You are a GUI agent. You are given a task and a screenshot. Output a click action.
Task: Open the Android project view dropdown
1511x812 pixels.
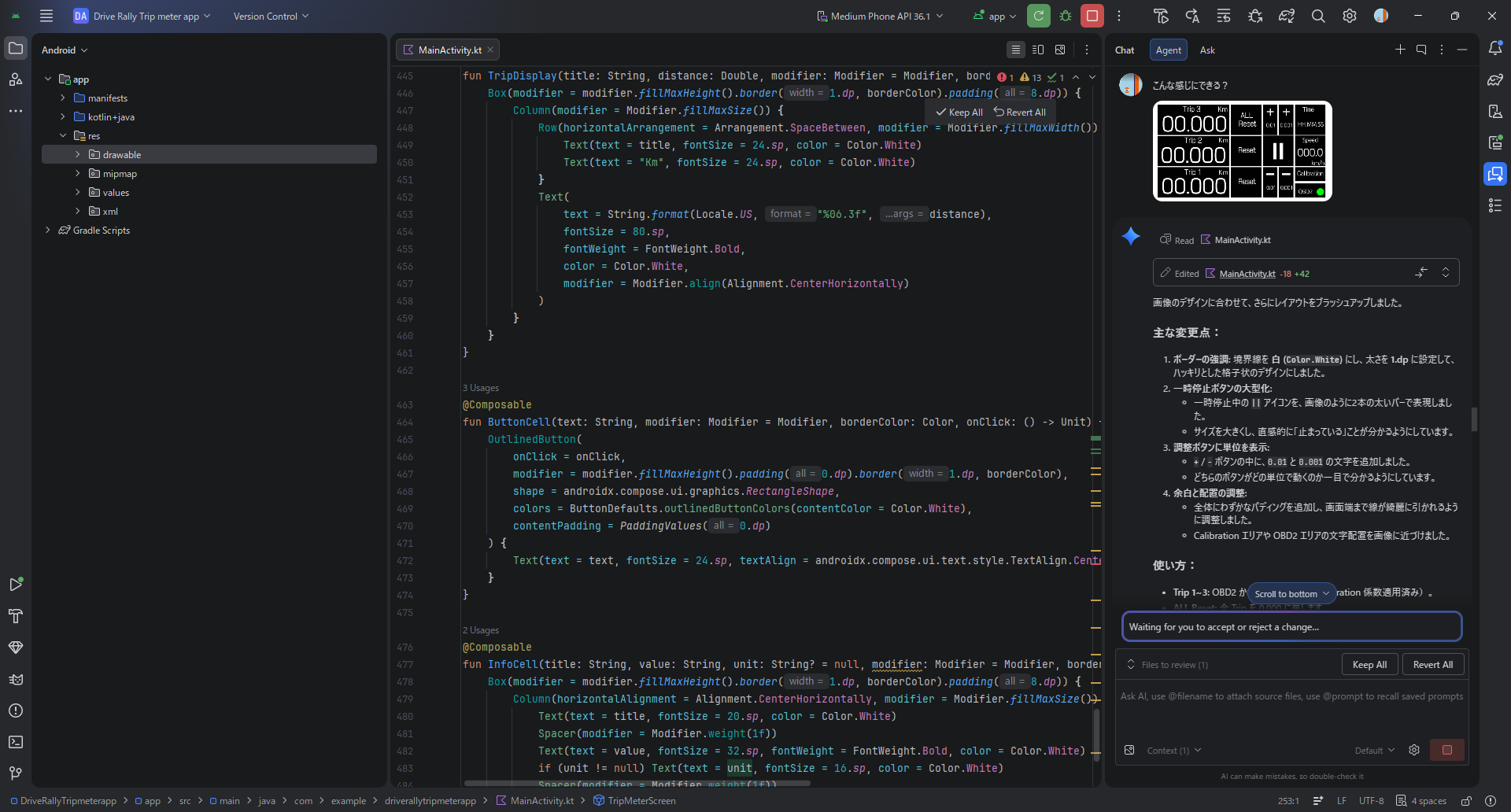click(x=65, y=50)
